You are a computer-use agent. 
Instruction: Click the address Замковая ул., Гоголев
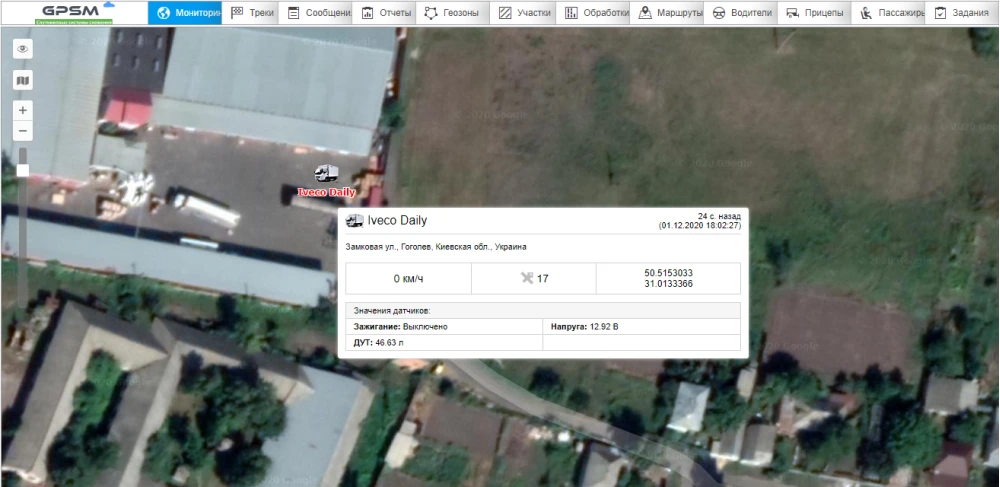point(436,247)
